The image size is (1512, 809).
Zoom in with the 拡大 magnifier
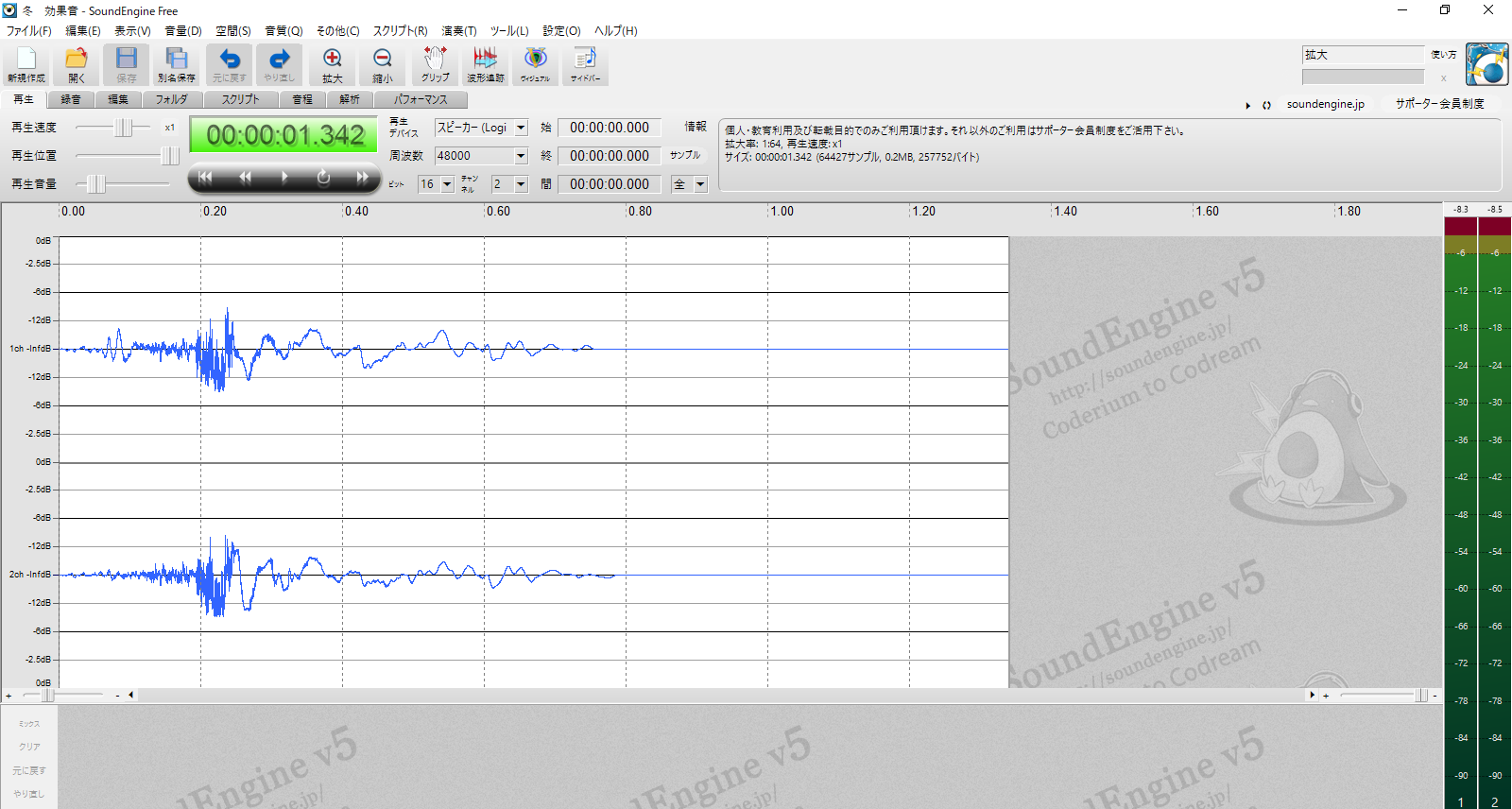click(333, 65)
